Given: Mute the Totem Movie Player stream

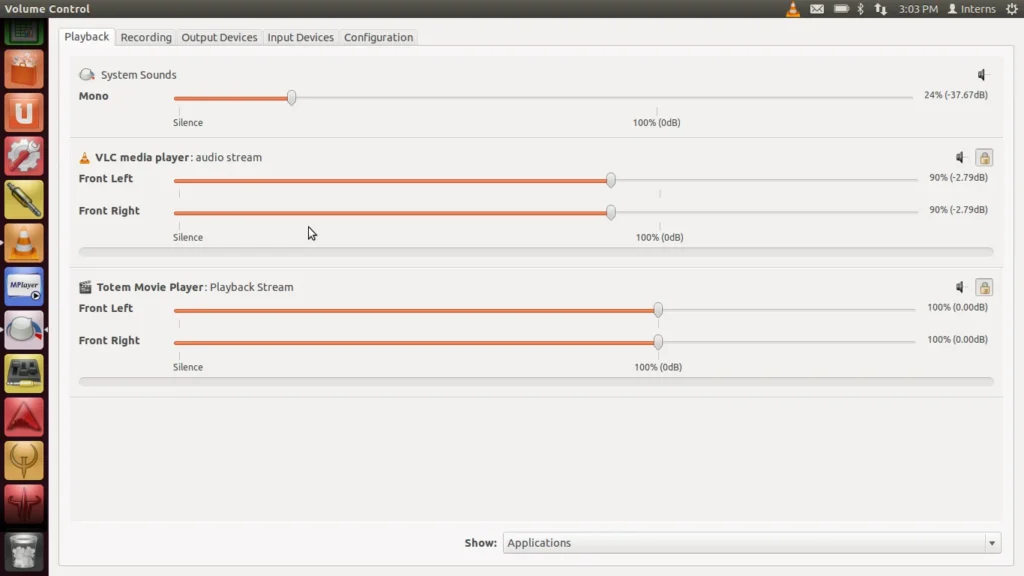Looking at the screenshot, I should point(959,287).
